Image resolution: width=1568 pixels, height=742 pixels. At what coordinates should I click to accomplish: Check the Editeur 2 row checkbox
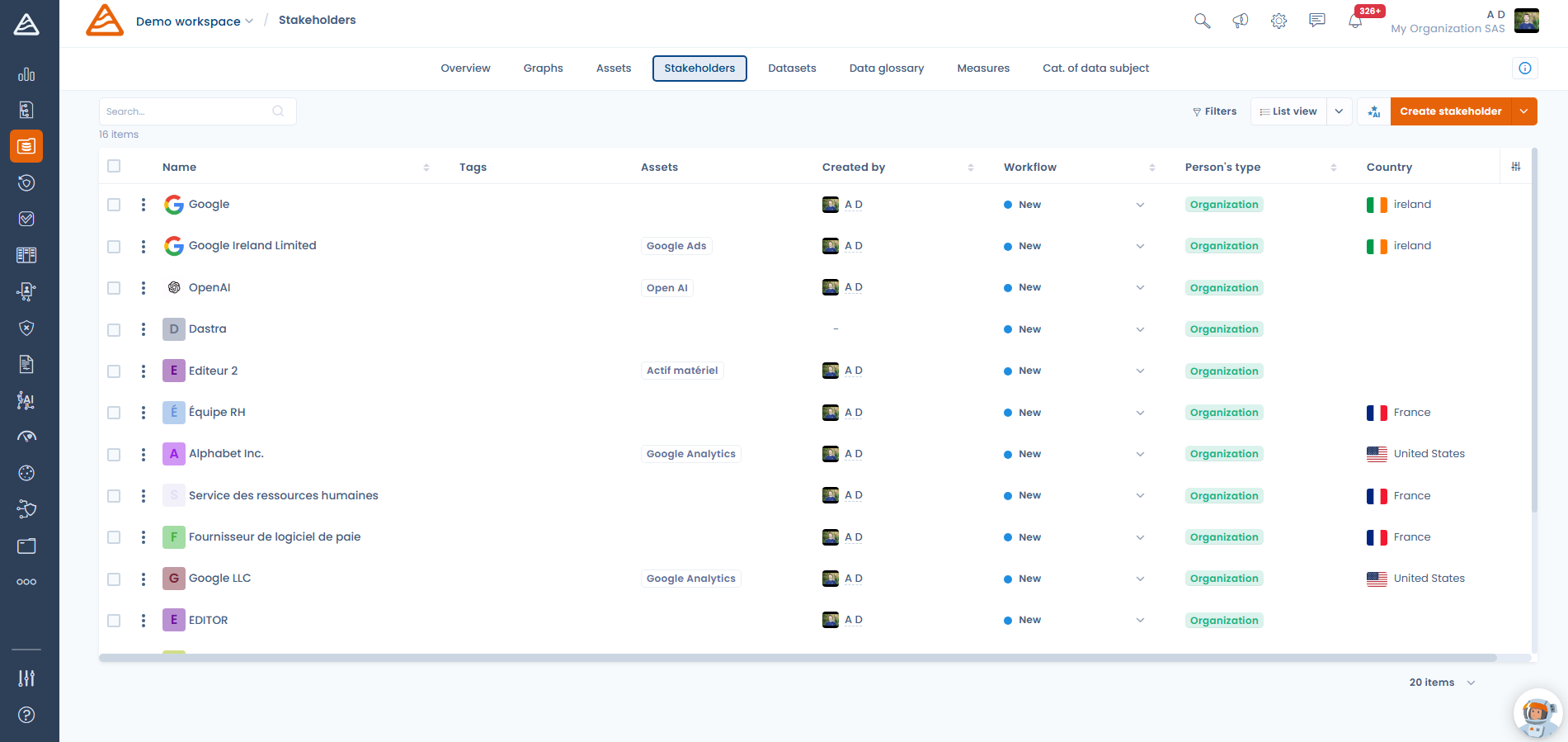click(x=114, y=371)
